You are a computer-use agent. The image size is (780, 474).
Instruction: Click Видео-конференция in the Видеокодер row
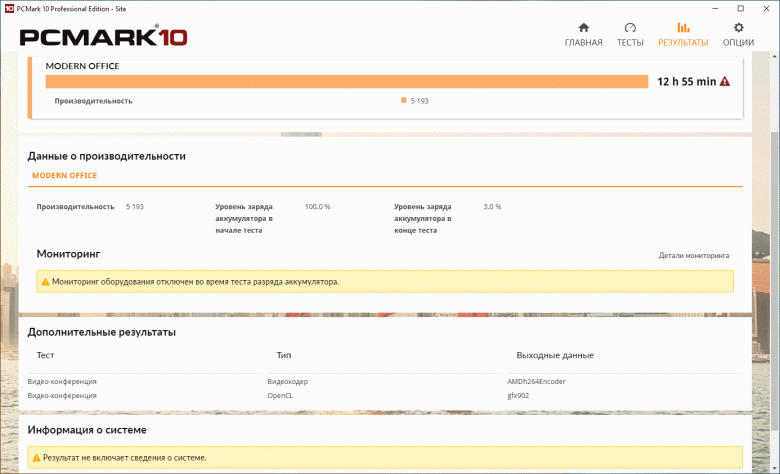[x=62, y=381]
